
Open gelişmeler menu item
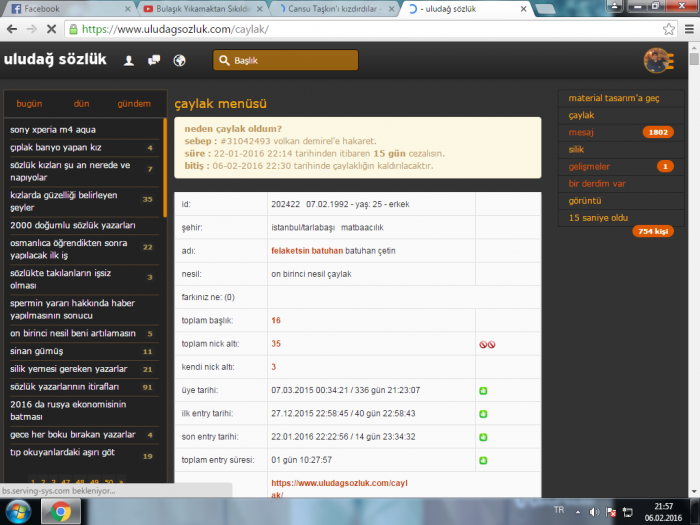[x=589, y=167]
